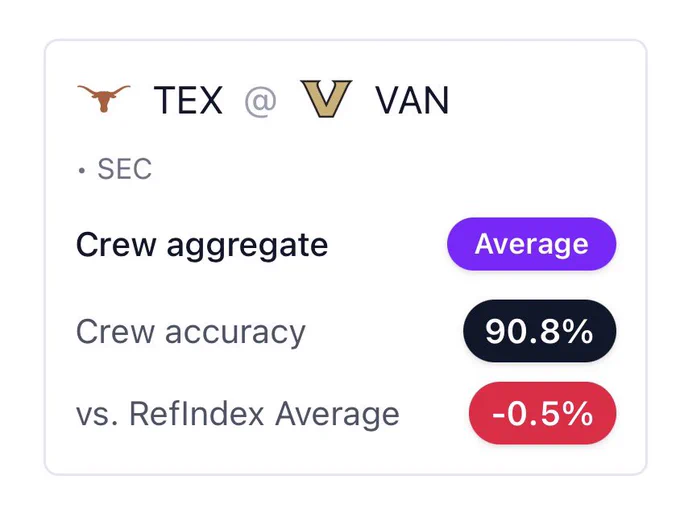Click the word RefIndex in the label

click(197, 413)
